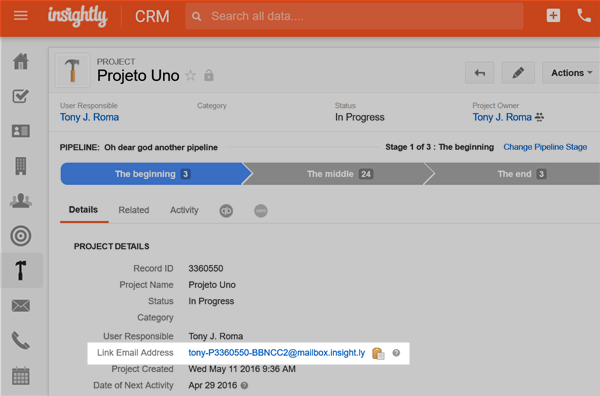Open help icon beside Date of Next Activity
600x396 pixels.
point(245,385)
